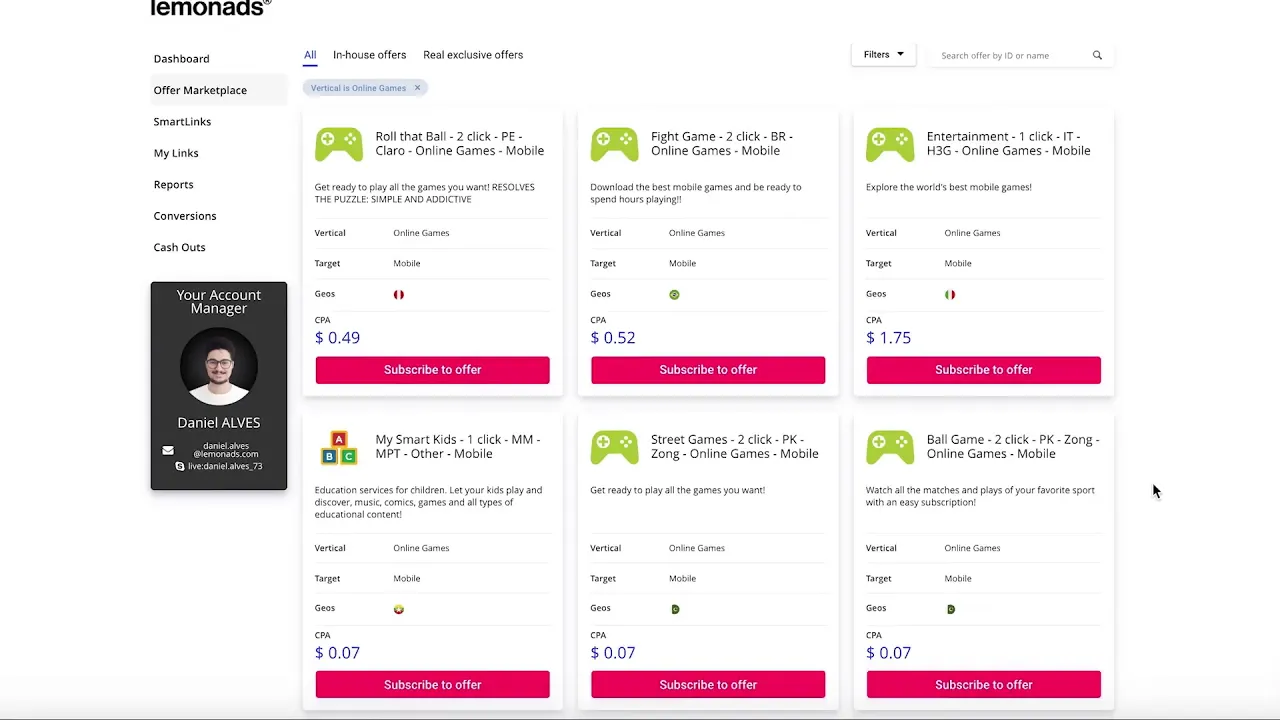Click the Peru flag in Roll that Ball
Screen dimensions: 1280x720
tap(399, 295)
